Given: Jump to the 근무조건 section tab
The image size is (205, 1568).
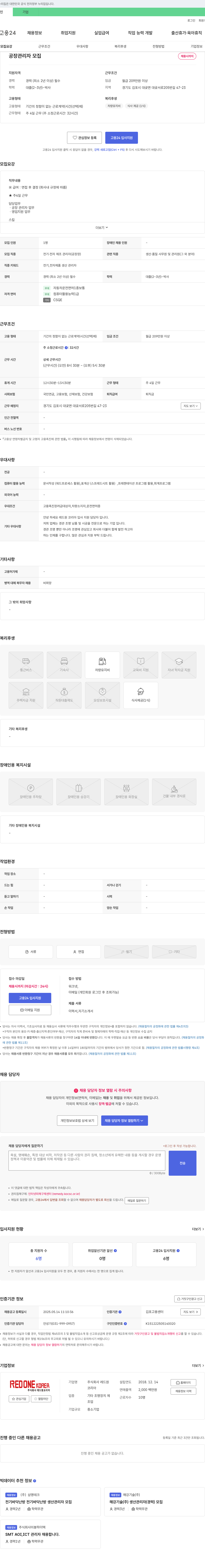Looking at the screenshot, I should point(44,46).
